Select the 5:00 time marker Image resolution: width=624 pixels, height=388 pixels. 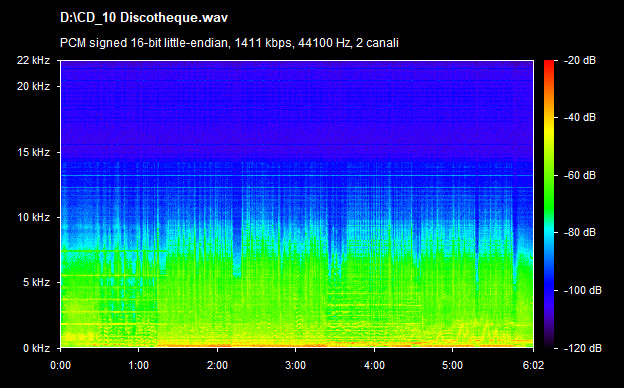pyautogui.click(x=452, y=365)
